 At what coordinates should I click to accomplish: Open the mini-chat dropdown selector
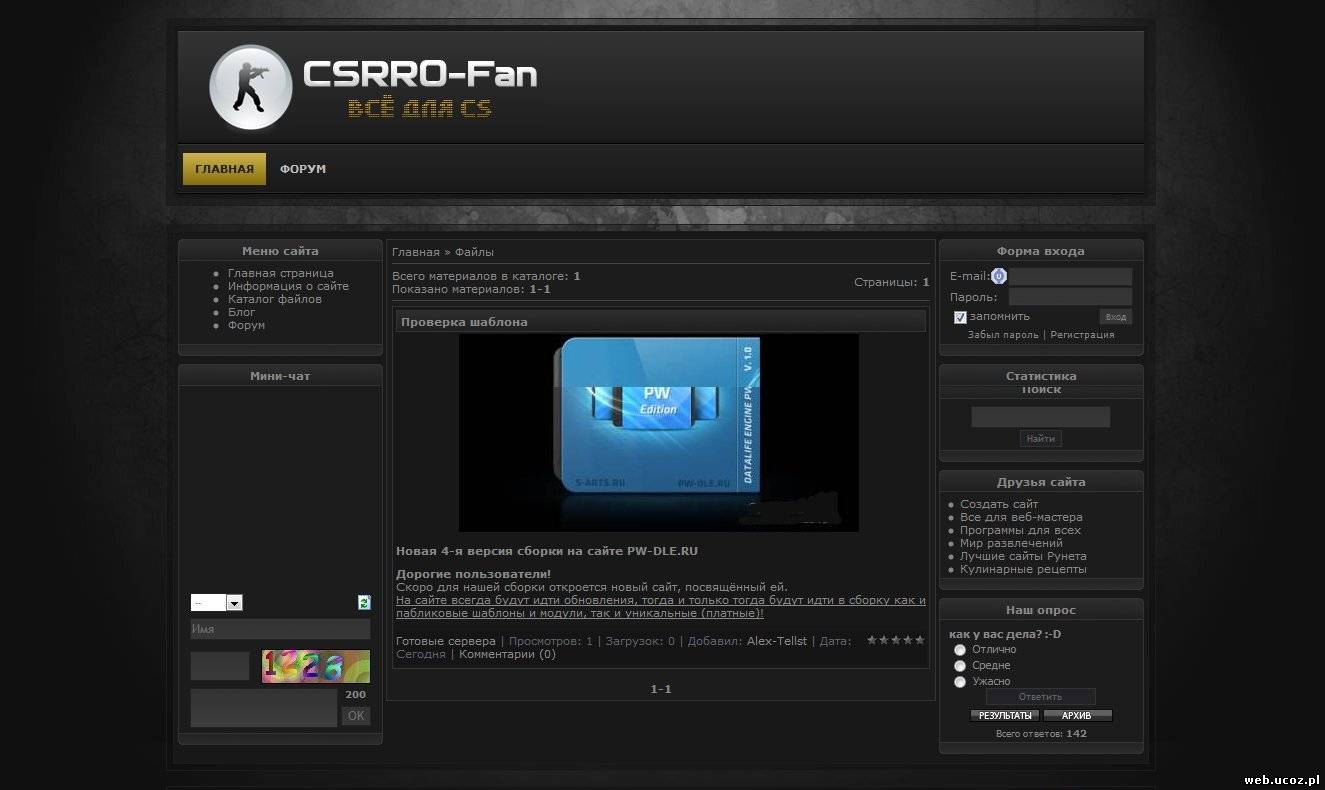pos(217,603)
